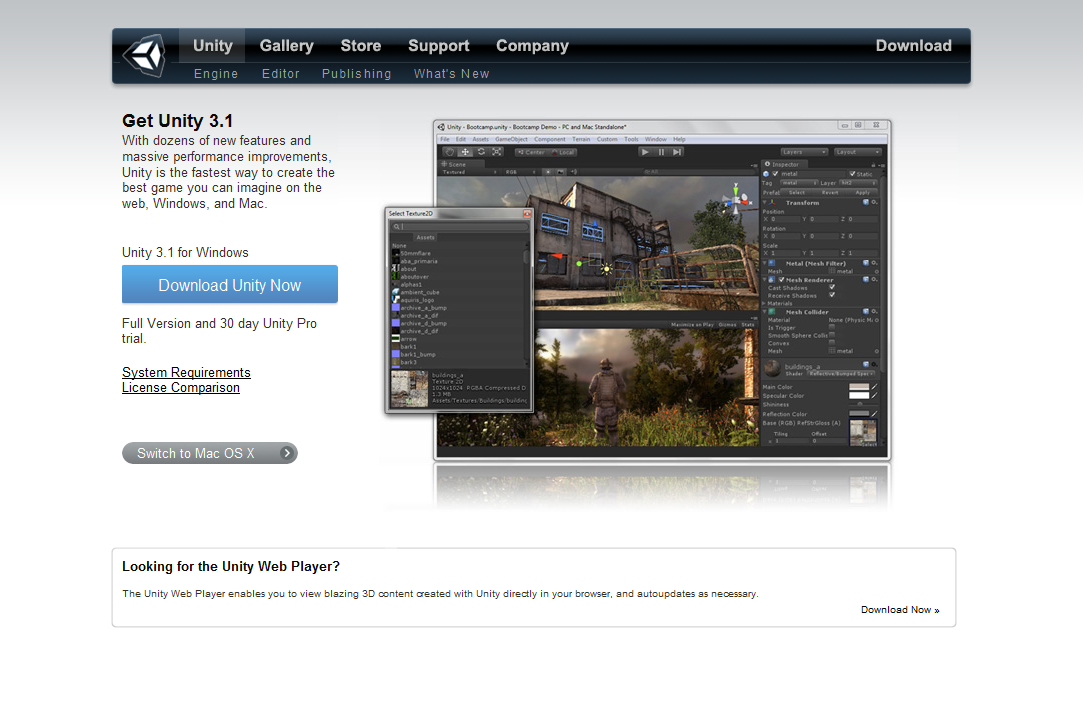
Task: Click the Unity logo in the header
Action: (143, 56)
